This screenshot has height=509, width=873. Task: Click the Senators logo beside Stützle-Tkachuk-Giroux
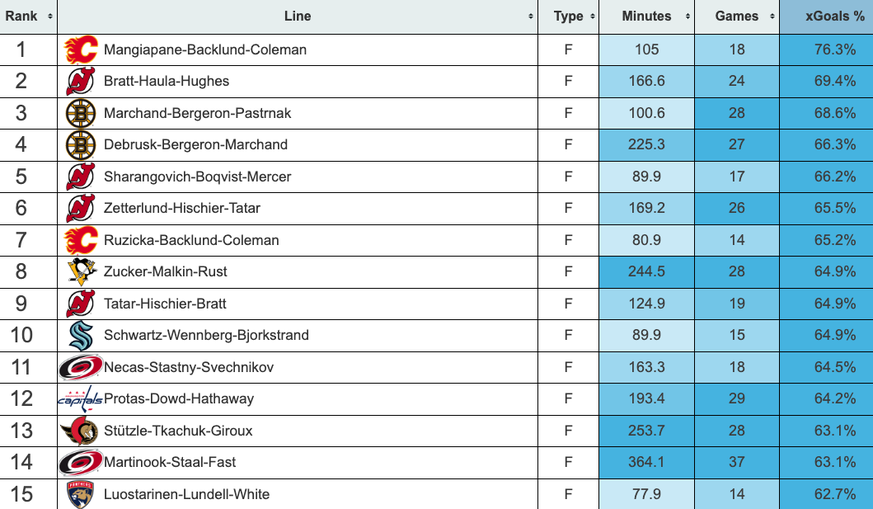tap(80, 431)
